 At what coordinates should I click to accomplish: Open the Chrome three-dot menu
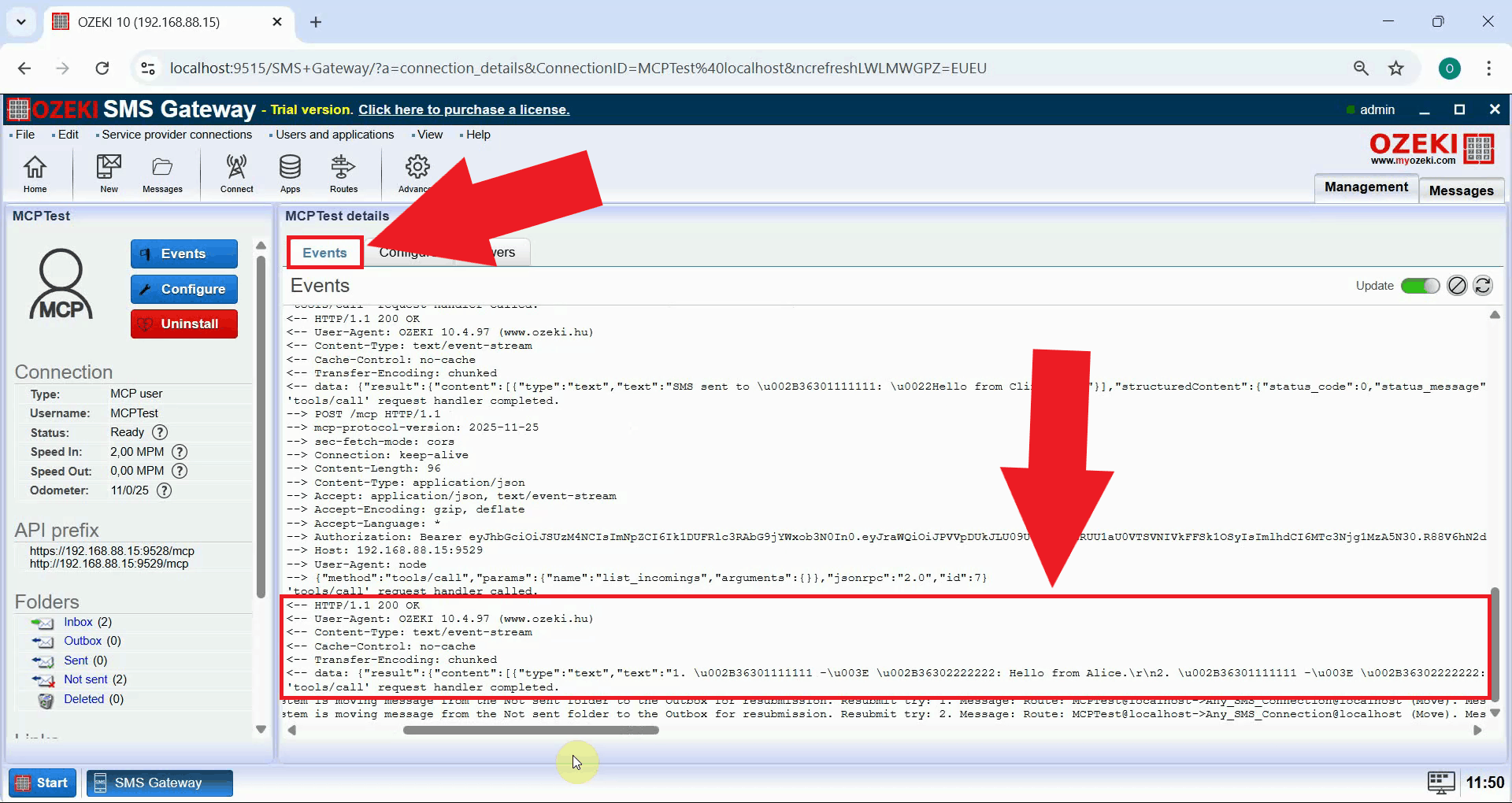1488,68
